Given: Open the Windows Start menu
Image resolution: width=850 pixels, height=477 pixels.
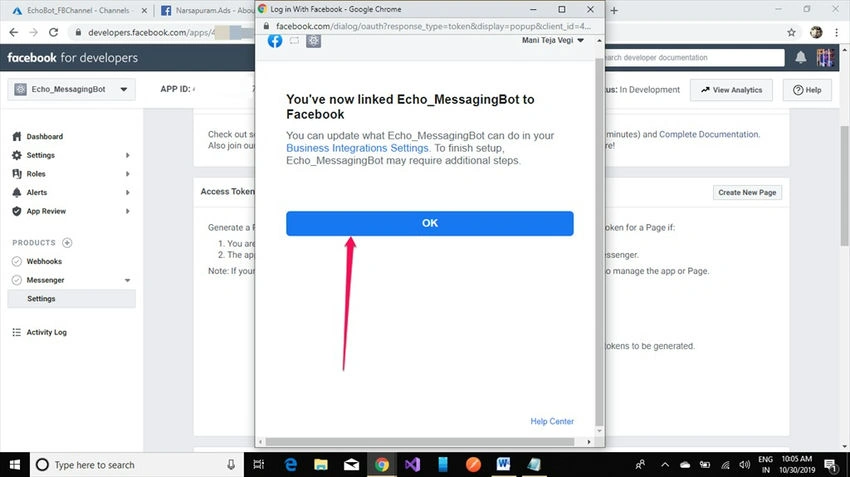Looking at the screenshot, I should coord(15,465).
